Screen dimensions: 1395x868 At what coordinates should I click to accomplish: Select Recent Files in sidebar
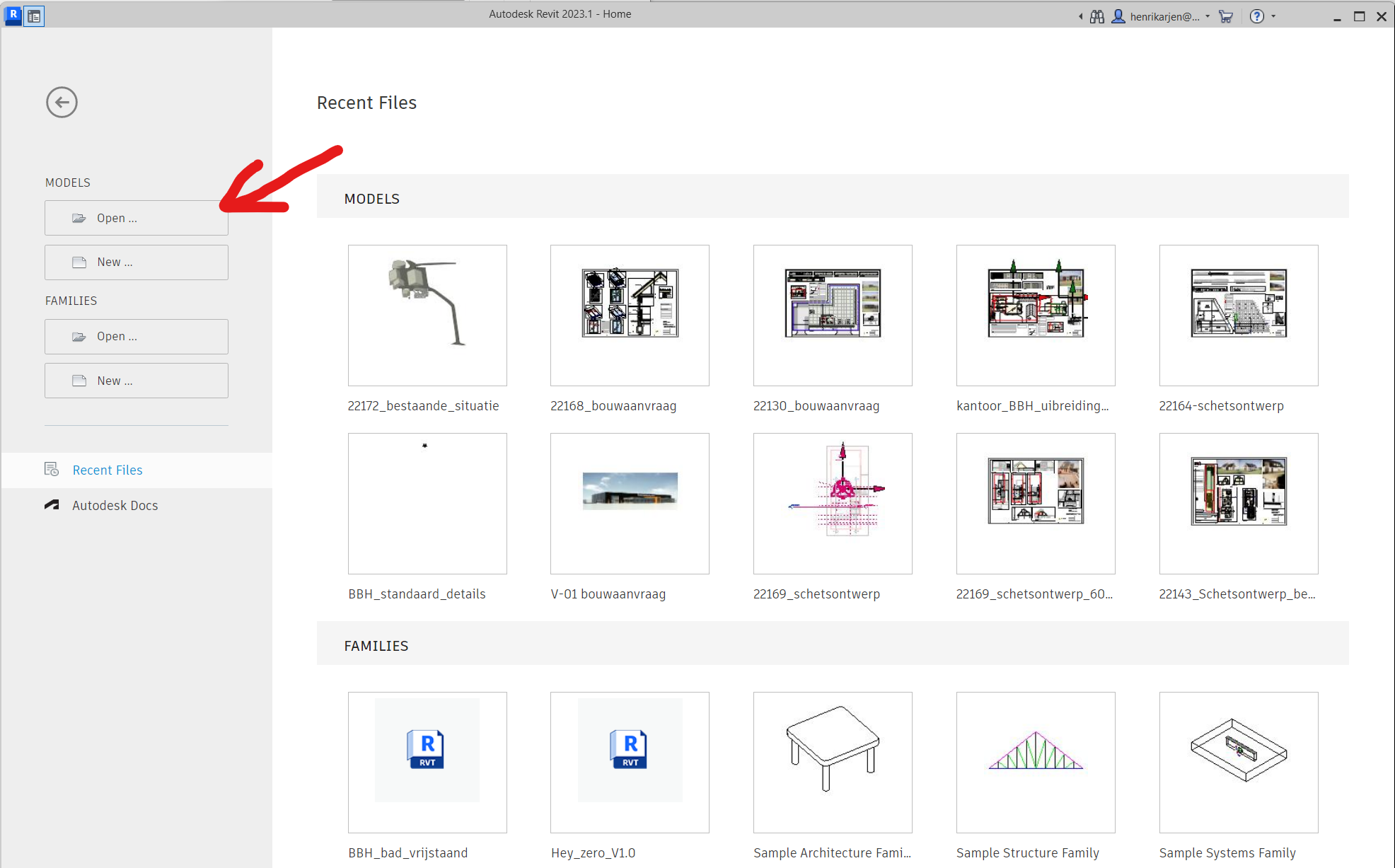(x=107, y=470)
